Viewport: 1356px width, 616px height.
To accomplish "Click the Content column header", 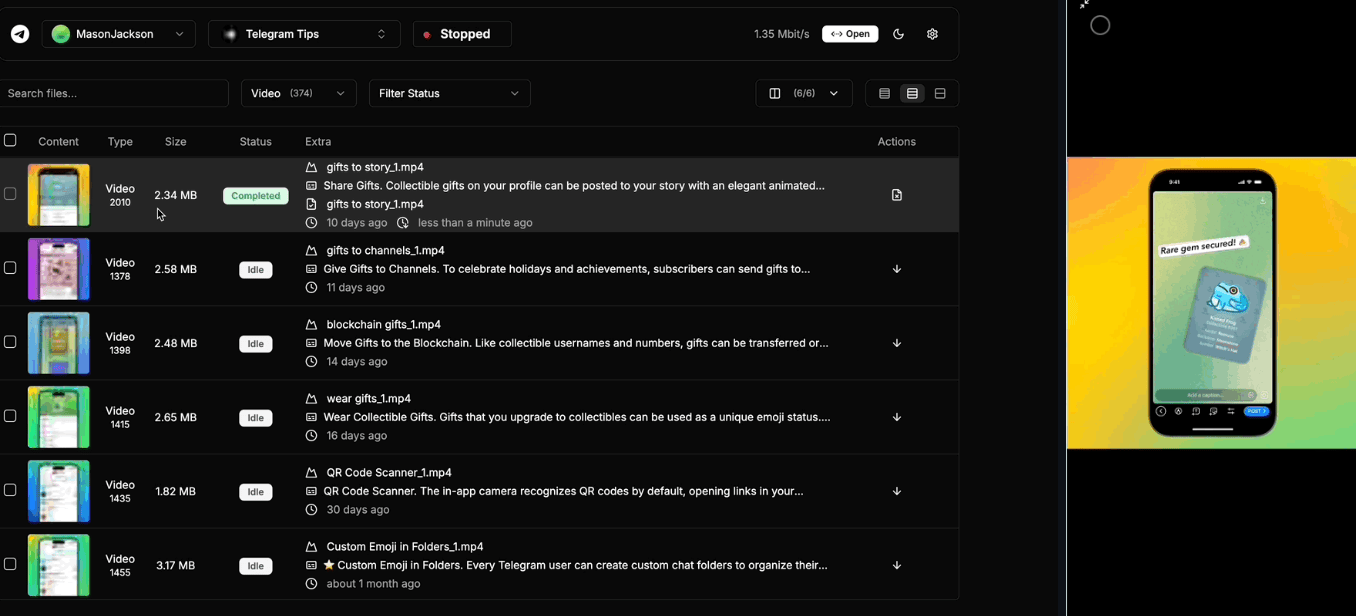I will 58,142.
